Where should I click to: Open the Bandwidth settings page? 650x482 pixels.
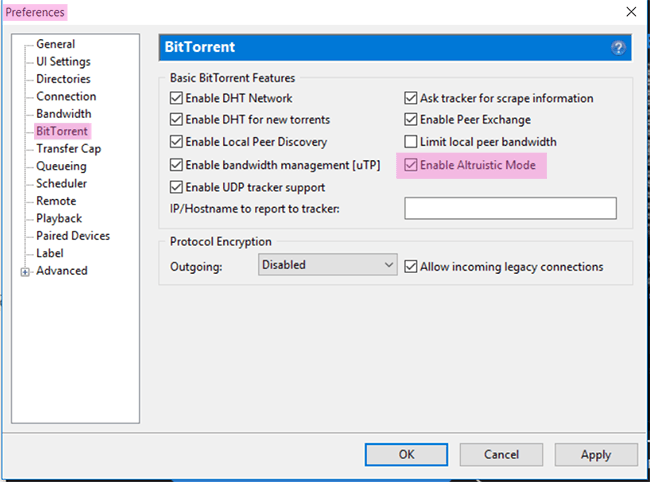[63, 114]
